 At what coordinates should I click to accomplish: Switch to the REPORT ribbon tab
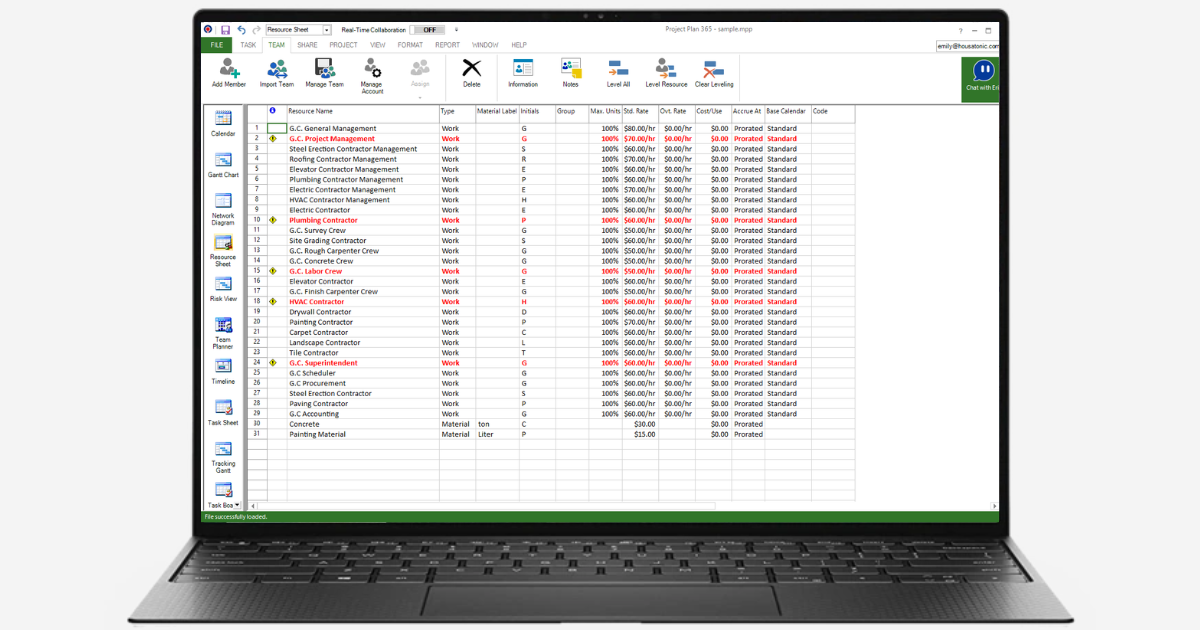click(x=447, y=45)
